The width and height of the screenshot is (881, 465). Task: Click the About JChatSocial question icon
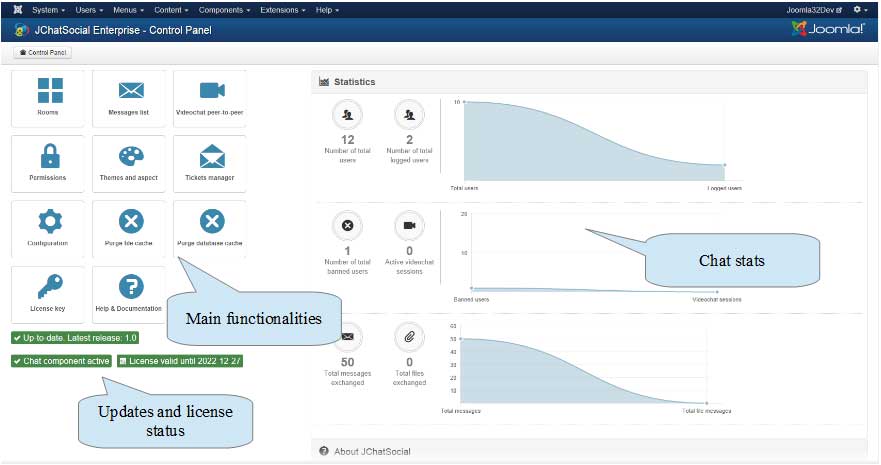[324, 451]
